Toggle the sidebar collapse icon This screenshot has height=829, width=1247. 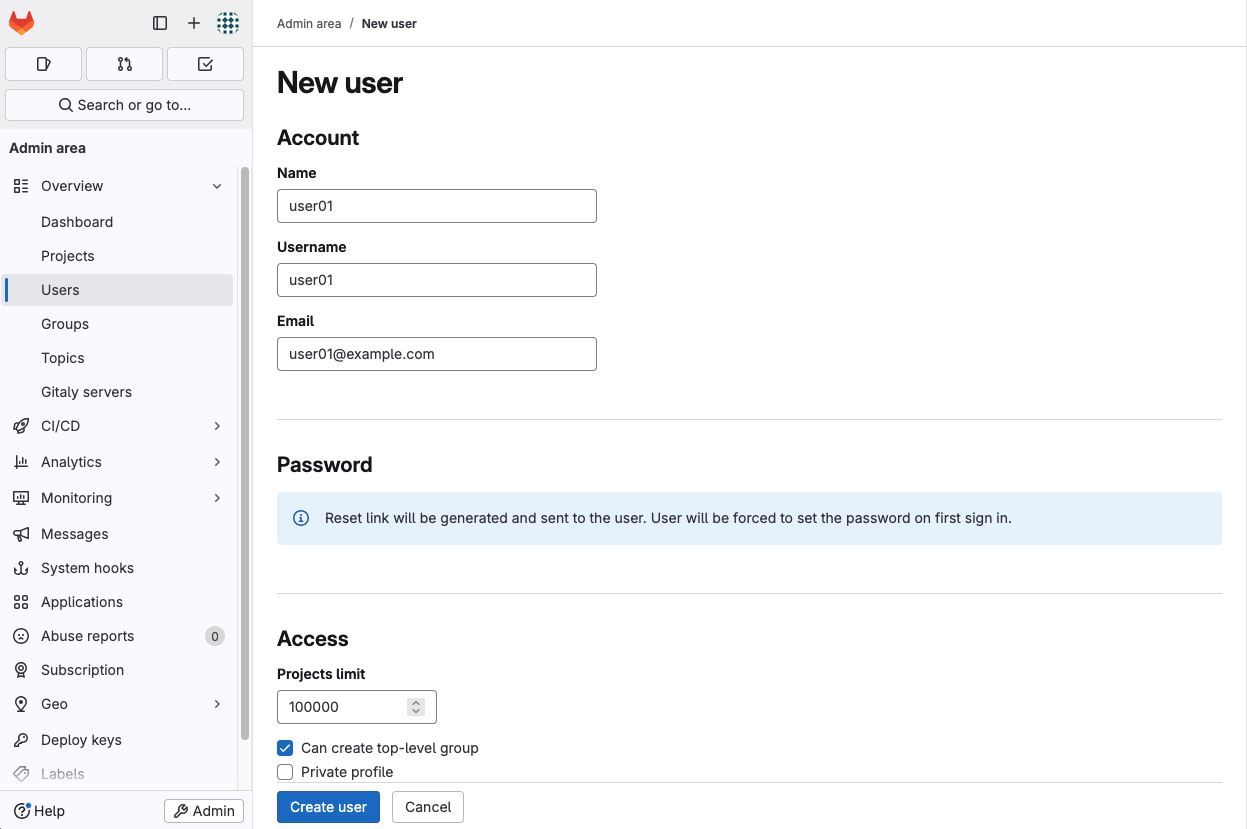pyautogui.click(x=160, y=23)
